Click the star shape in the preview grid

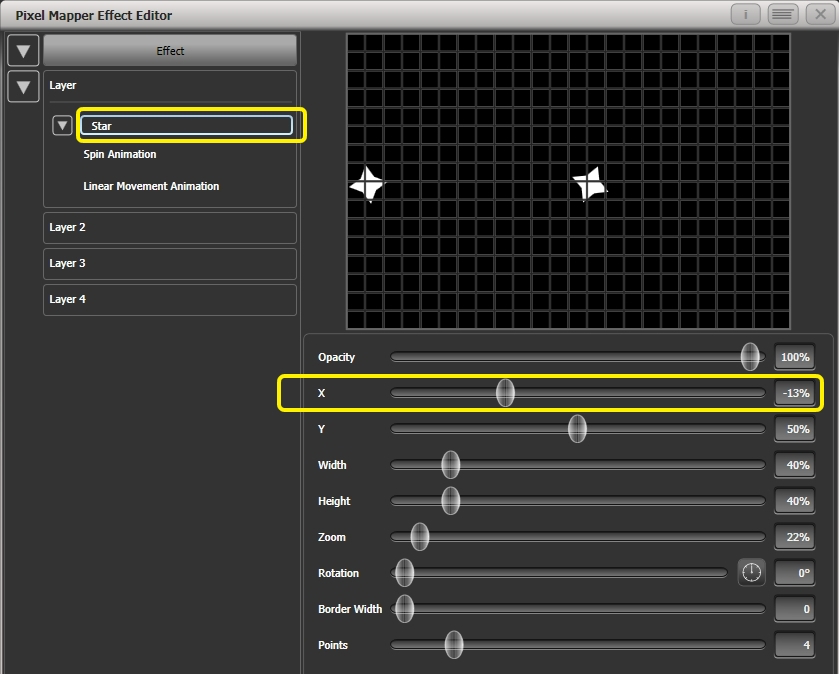coord(367,184)
